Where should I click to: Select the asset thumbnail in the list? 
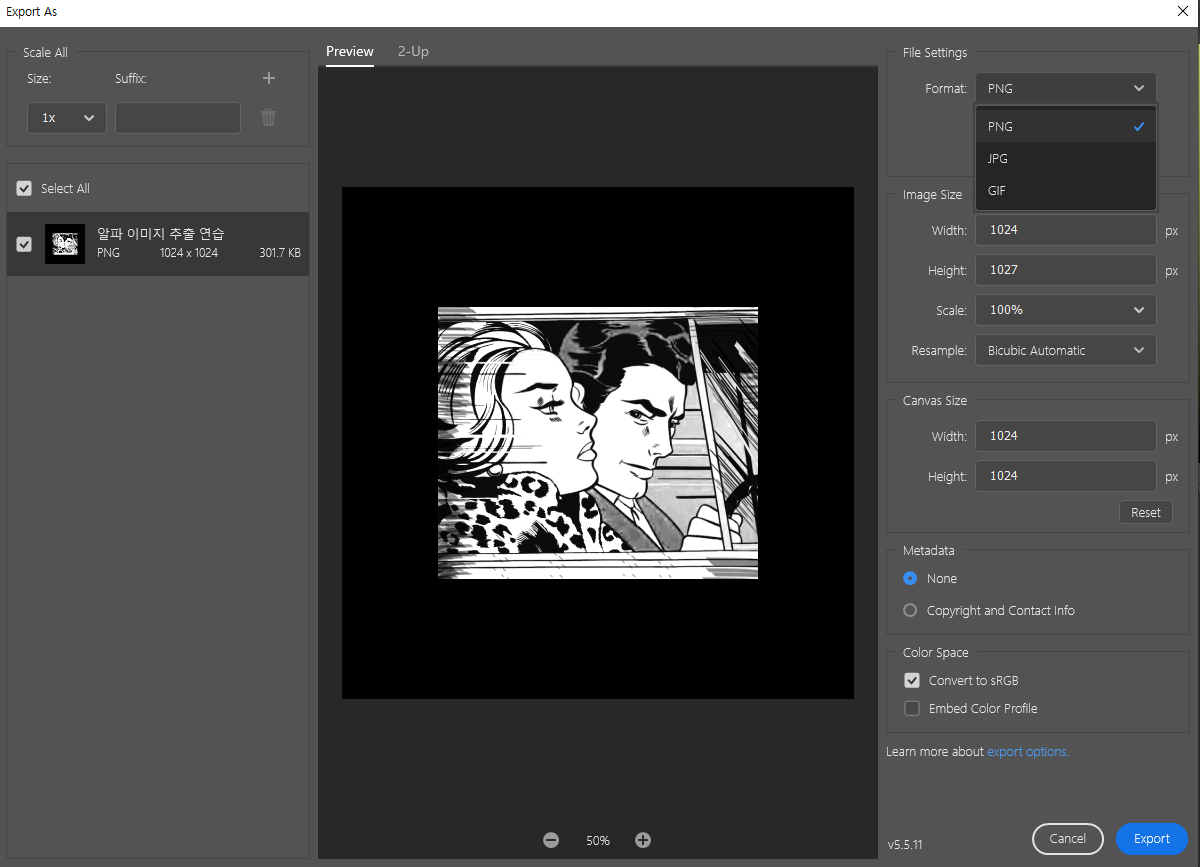[65, 244]
